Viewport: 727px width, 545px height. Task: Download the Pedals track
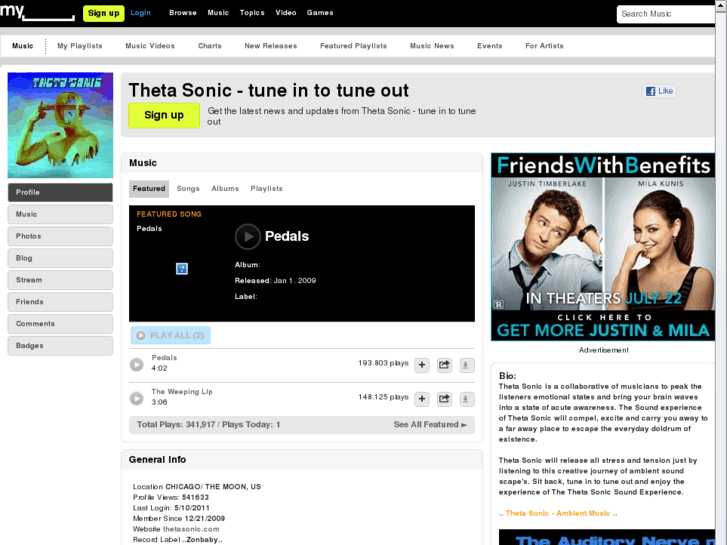[466, 365]
